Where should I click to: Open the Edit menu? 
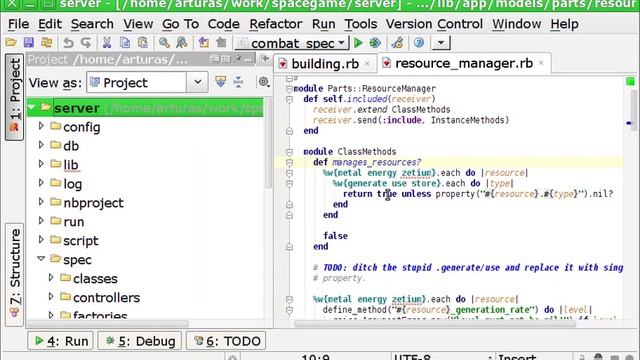coord(50,24)
